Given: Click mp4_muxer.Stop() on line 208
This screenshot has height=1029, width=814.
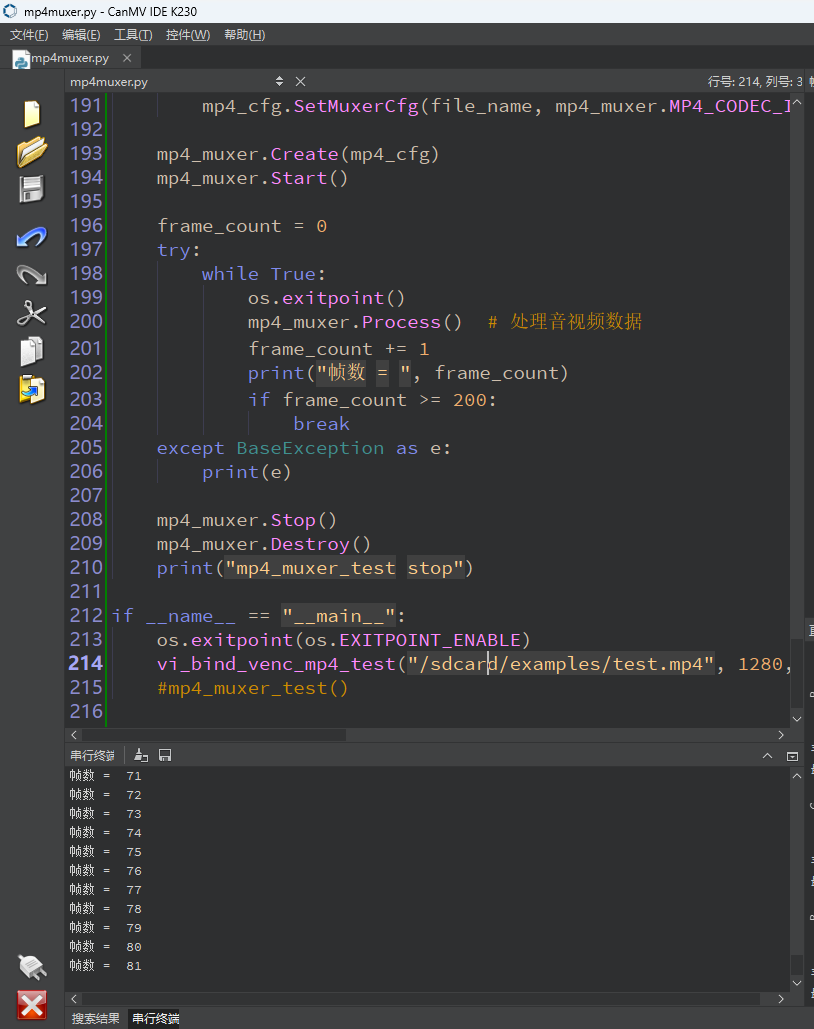Looking at the screenshot, I should 246,520.
